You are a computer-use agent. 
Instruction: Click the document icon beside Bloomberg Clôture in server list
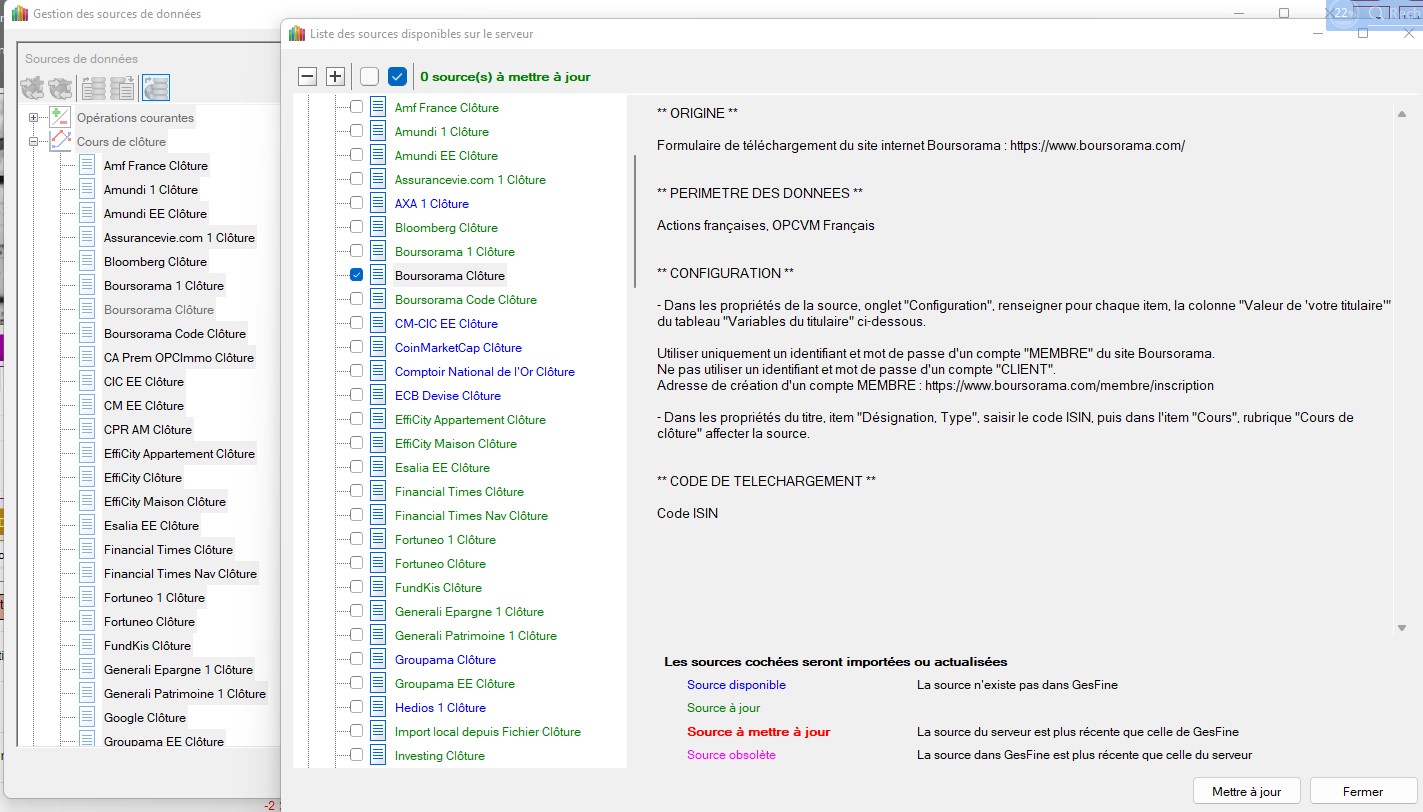pyautogui.click(x=378, y=228)
